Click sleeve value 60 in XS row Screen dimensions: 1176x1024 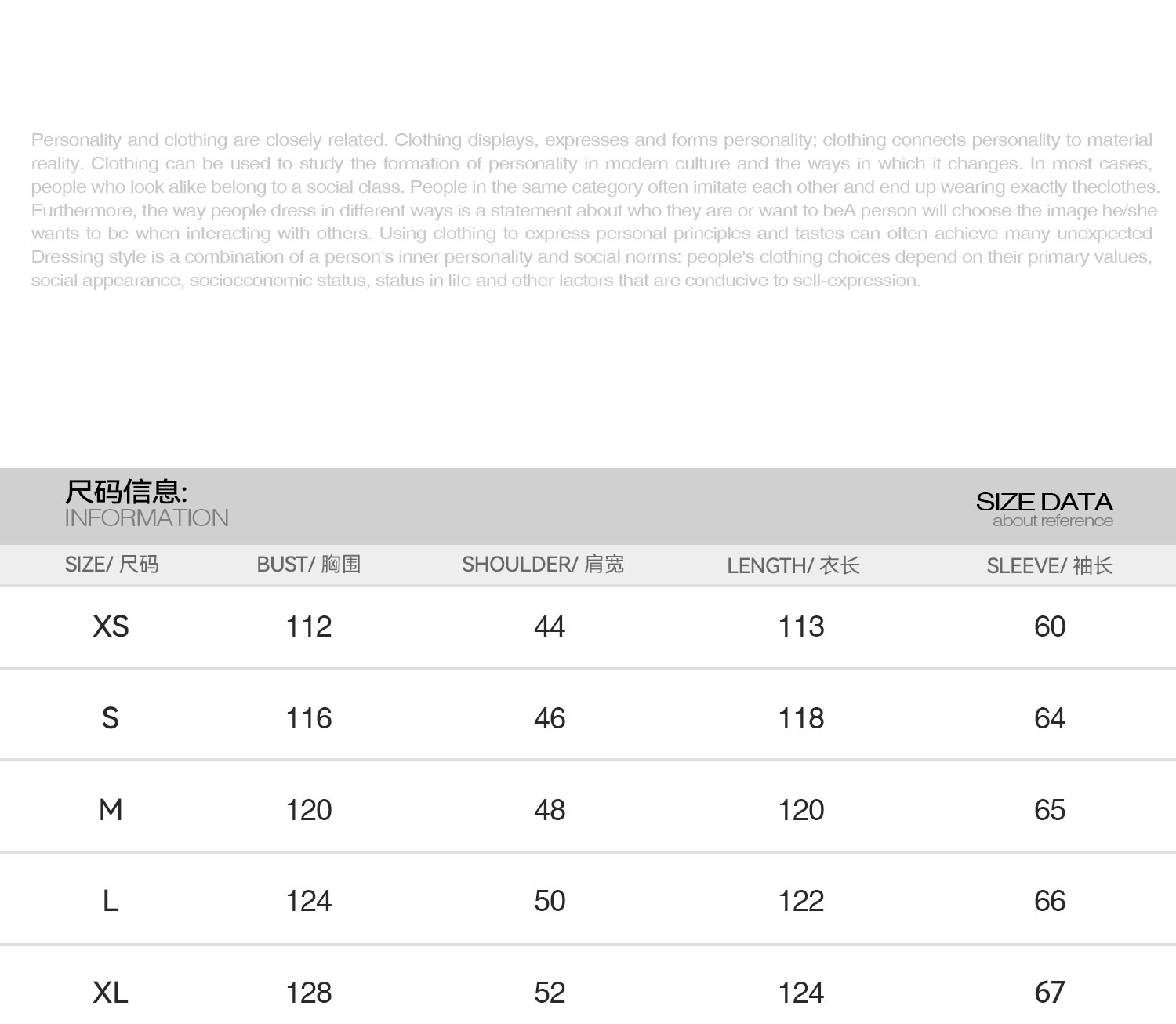point(1050,626)
